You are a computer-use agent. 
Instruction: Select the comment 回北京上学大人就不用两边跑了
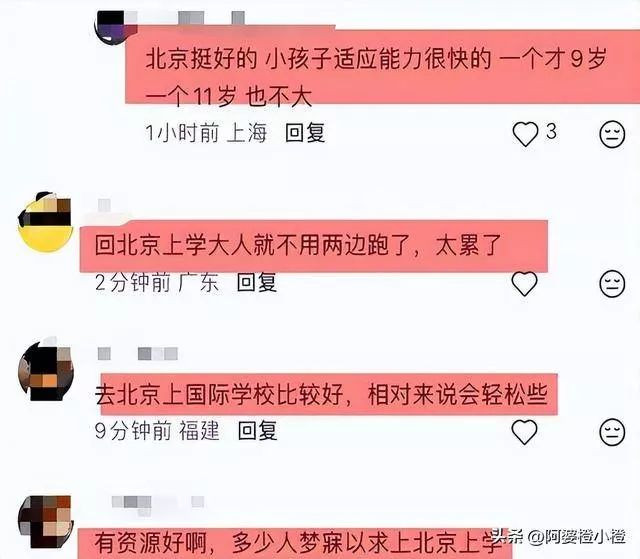tap(298, 246)
